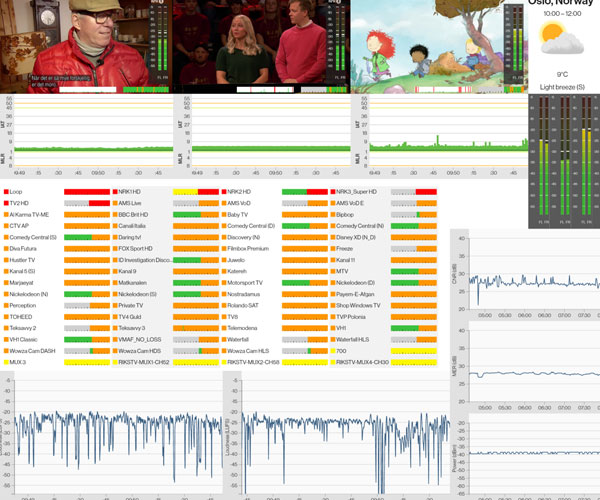Viewport: 600px width, 500px height.
Task: Click the NRK3_Super HD red status icon
Action: click(x=331, y=191)
